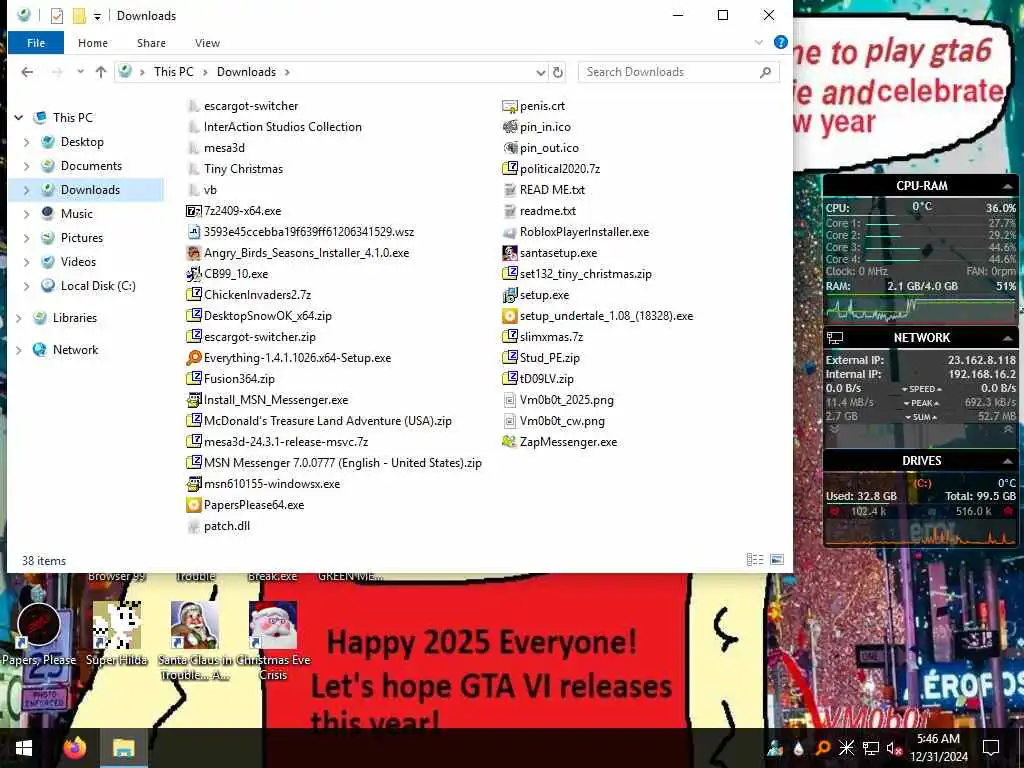Select the PapersPlease64.exe icon

click(193, 505)
